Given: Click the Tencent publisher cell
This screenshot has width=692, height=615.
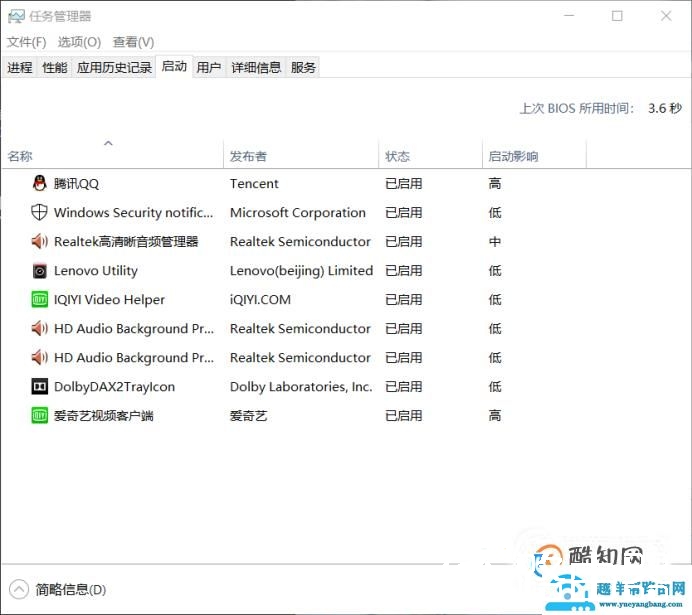Looking at the screenshot, I should 254,184.
